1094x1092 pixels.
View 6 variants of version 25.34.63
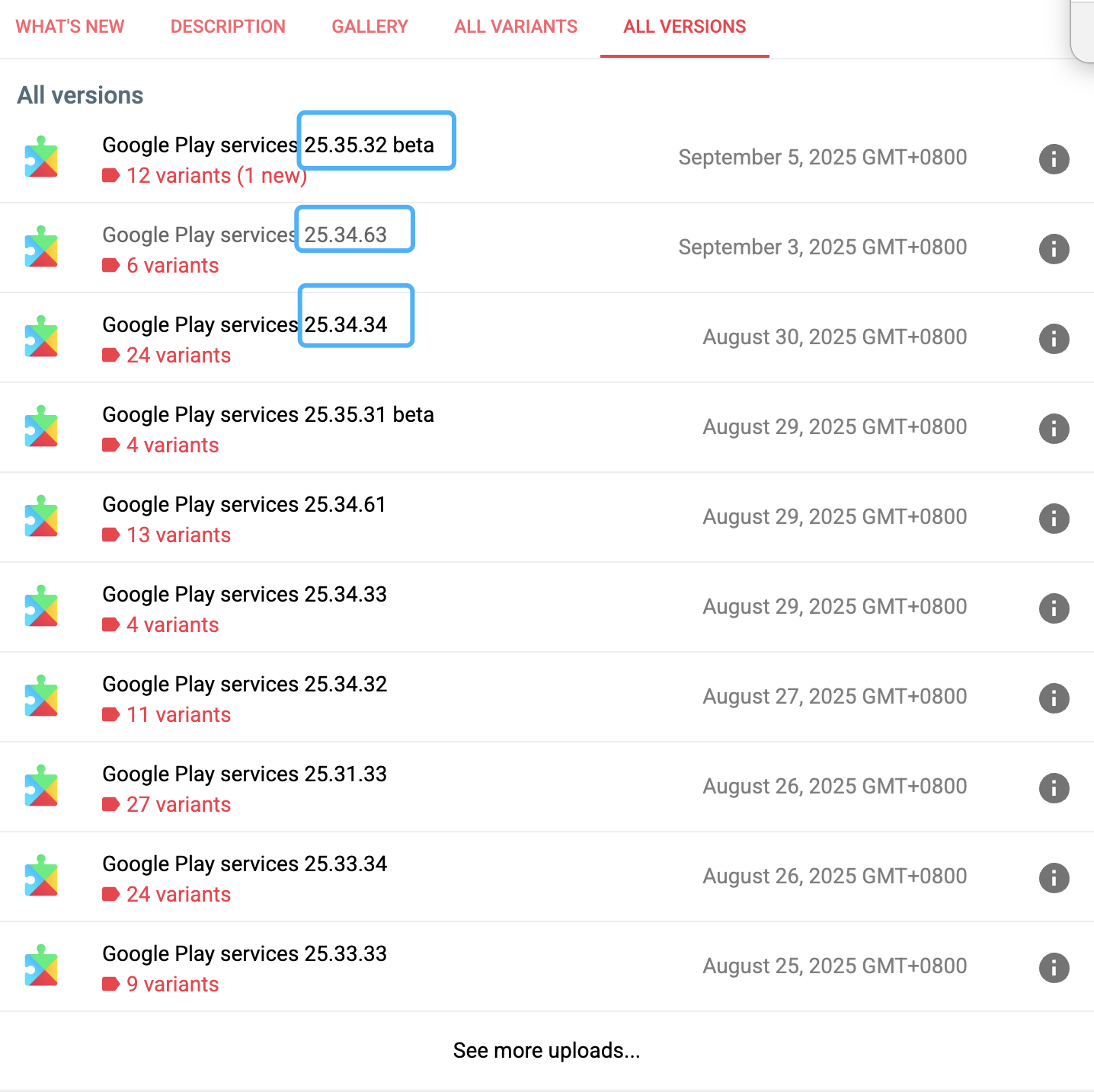(x=173, y=266)
